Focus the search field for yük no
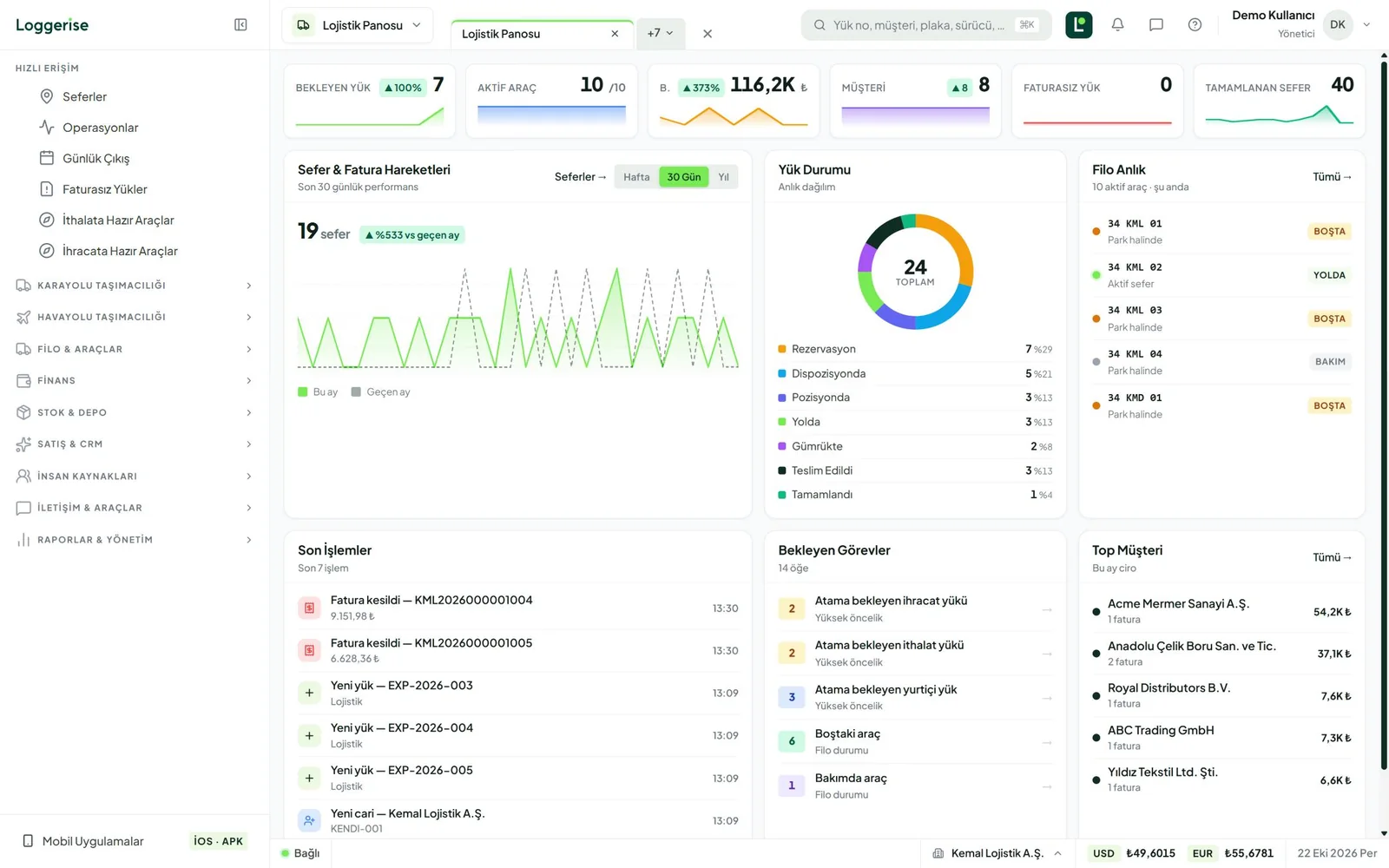This screenshot has height=868, width=1389. pos(926,25)
